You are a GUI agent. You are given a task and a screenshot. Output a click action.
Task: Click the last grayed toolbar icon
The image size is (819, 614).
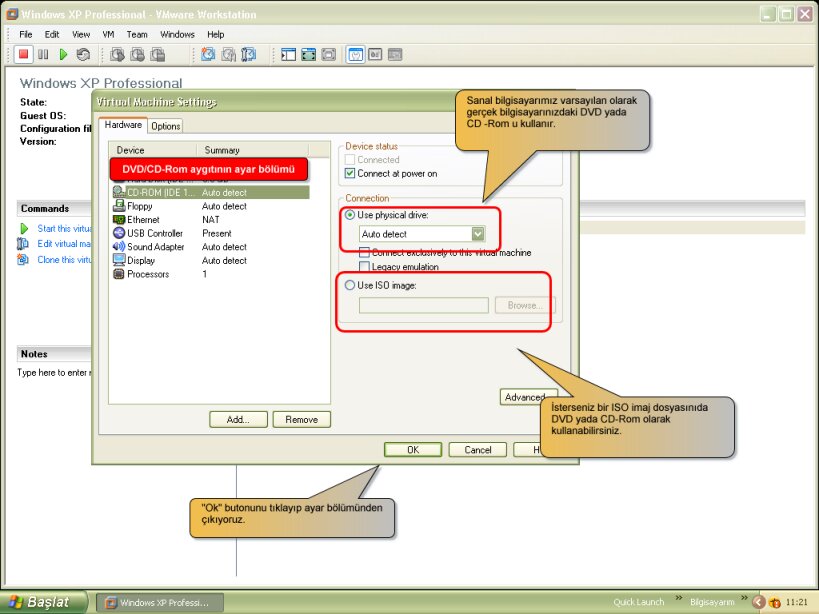(x=395, y=54)
